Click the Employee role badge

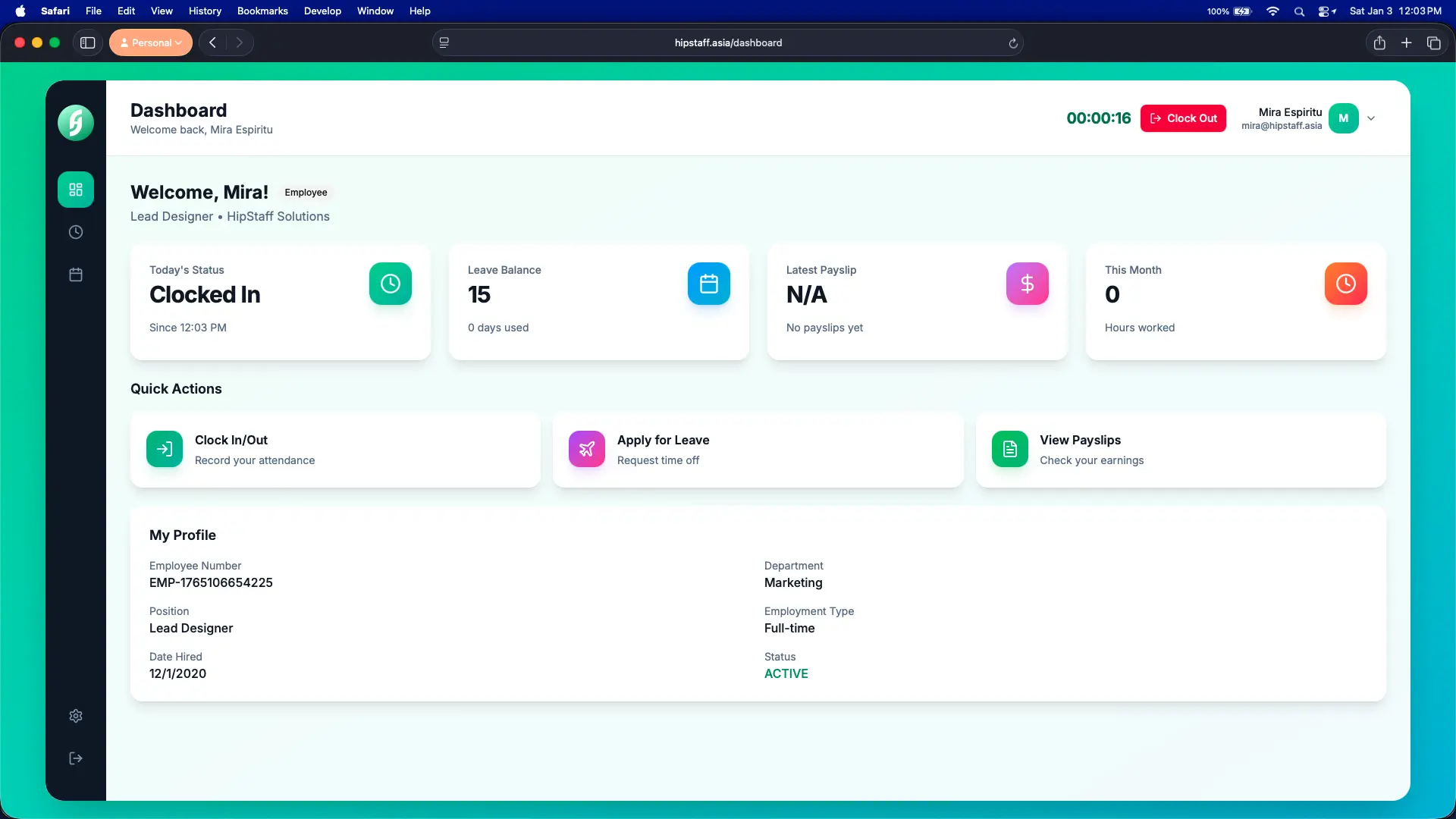point(306,193)
